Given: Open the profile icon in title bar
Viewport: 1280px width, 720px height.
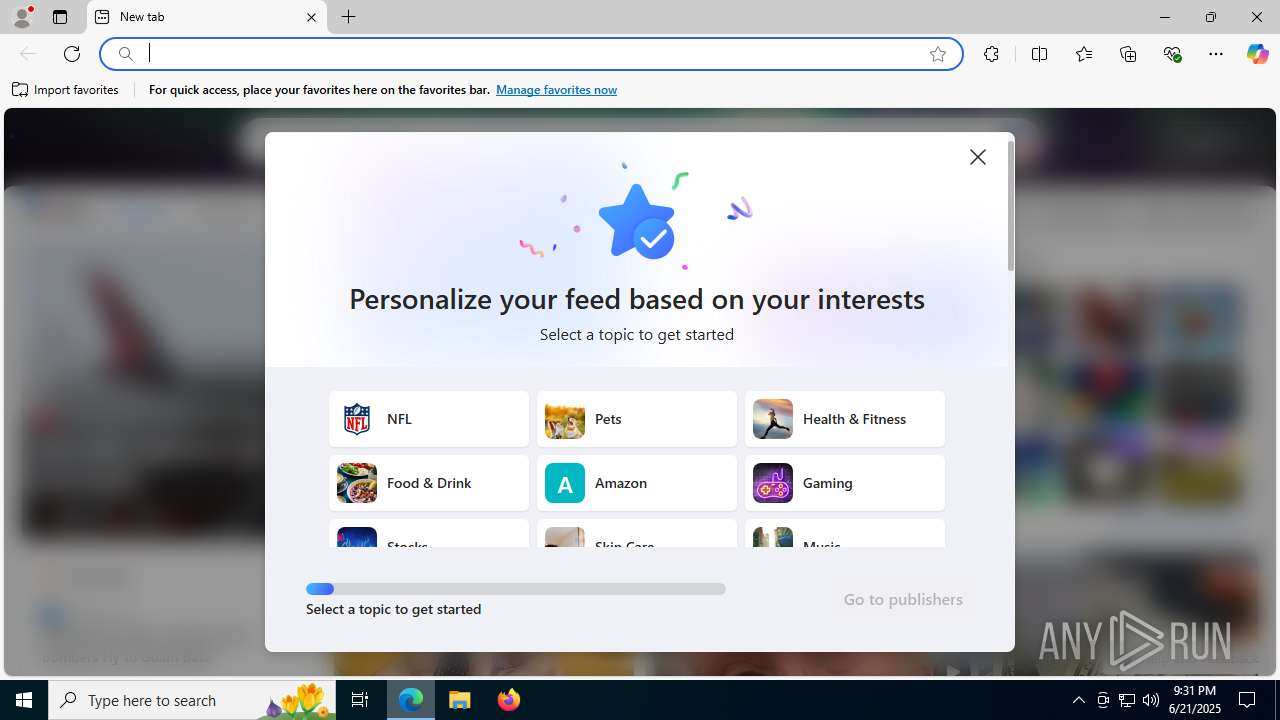Looking at the screenshot, I should 22,17.
